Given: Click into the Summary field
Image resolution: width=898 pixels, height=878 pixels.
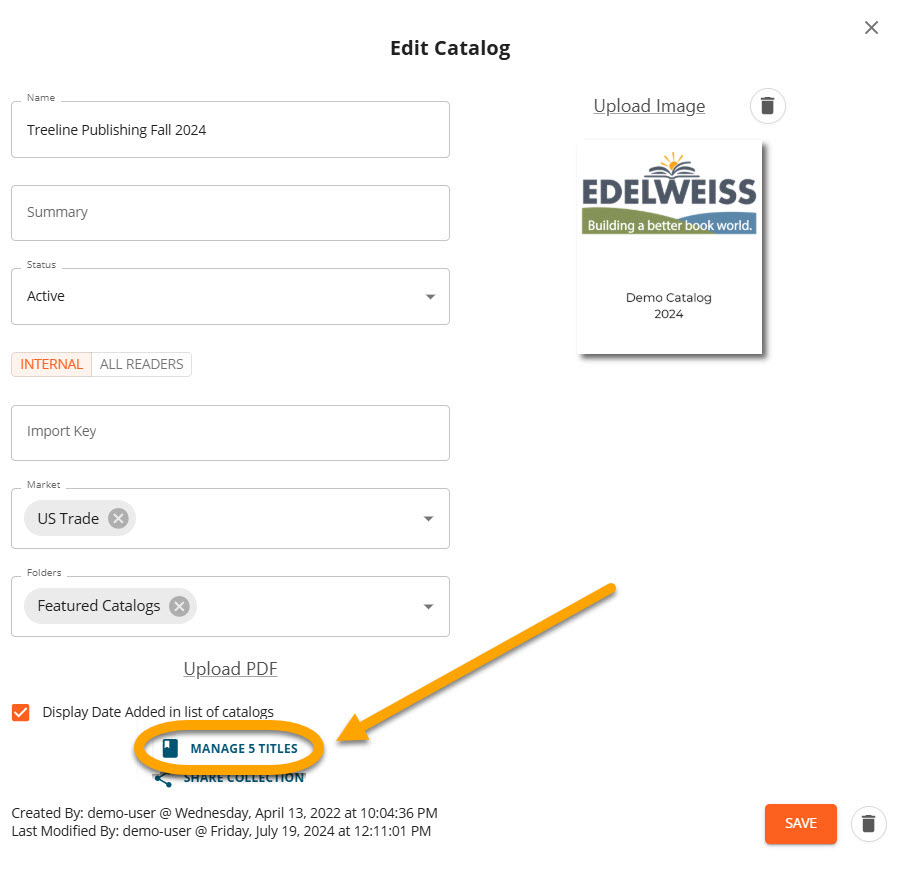Looking at the screenshot, I should [230, 212].
